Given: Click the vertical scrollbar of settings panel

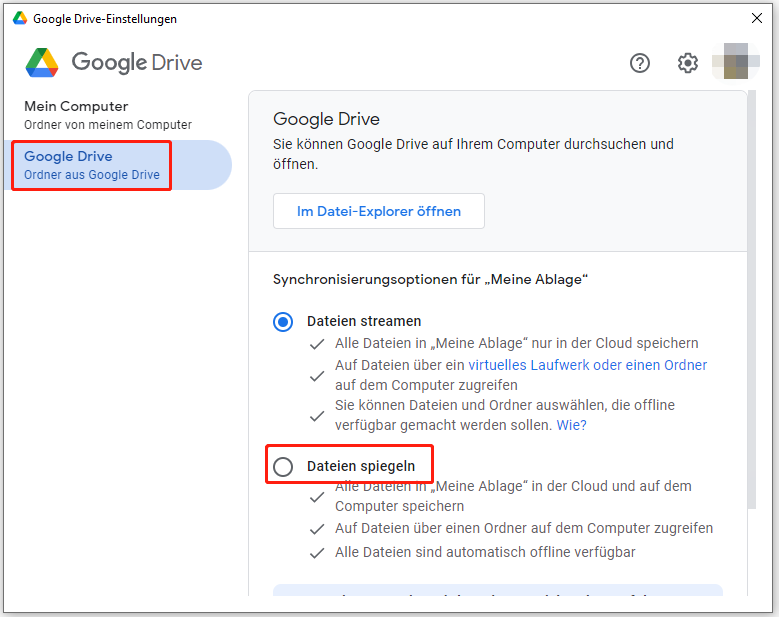Looking at the screenshot, I should point(752,300).
